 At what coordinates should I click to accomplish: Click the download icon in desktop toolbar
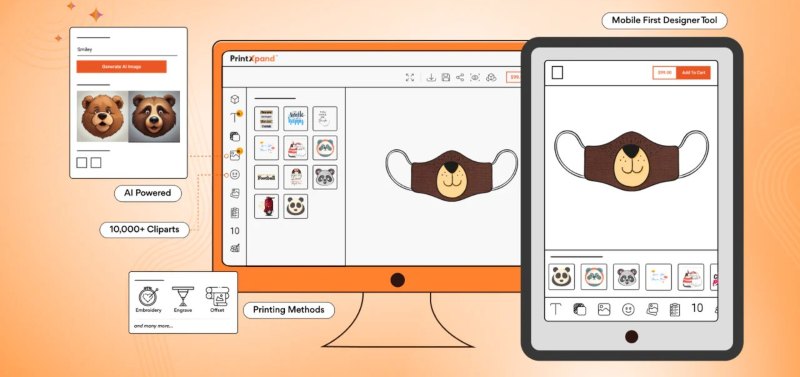(431, 78)
